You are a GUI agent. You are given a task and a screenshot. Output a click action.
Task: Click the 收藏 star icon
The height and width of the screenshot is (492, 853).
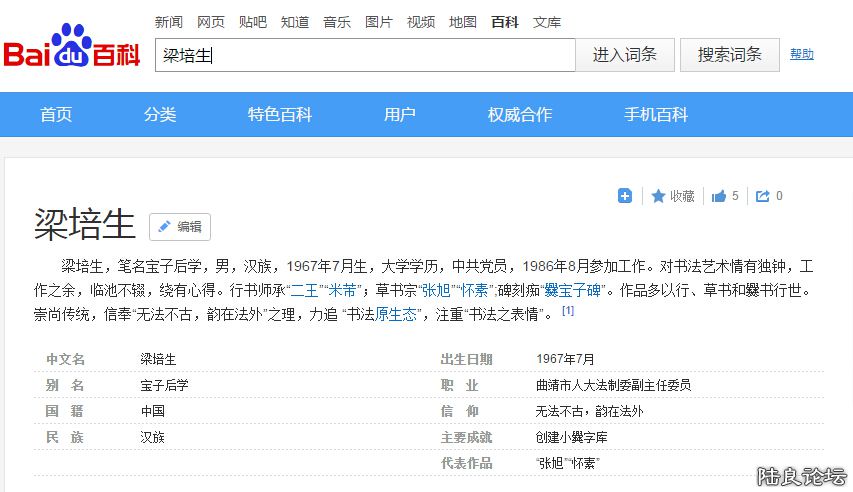click(658, 196)
